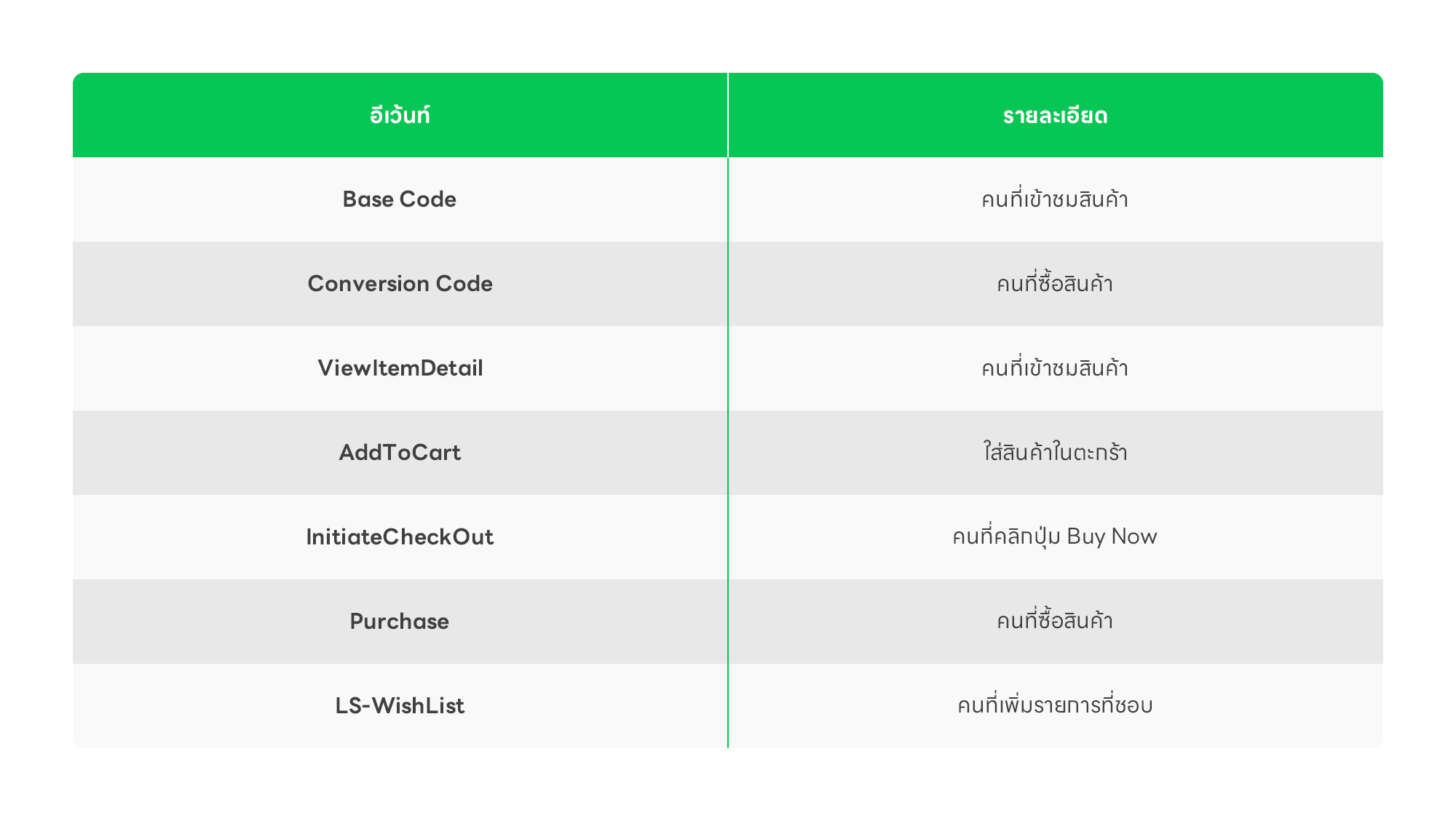Click the word Base in Base Code

pyautogui.click(x=368, y=199)
